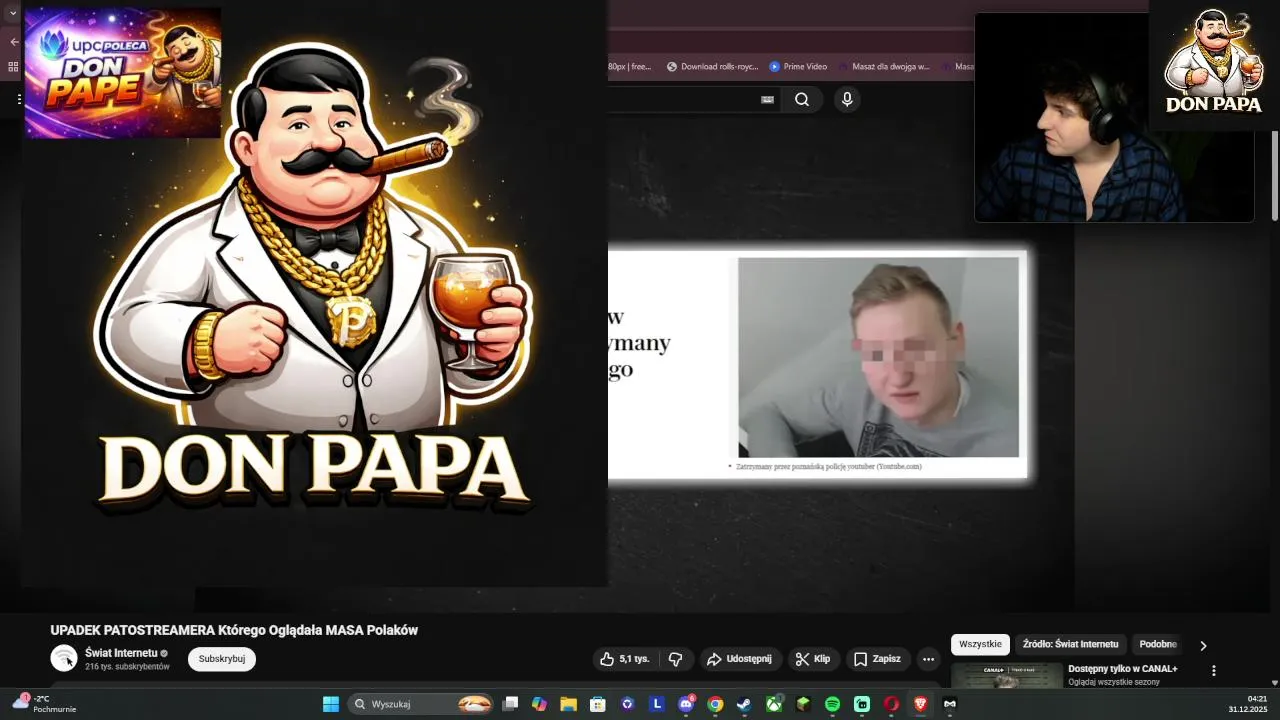Open the weather widget showing -2°C

coord(44,704)
